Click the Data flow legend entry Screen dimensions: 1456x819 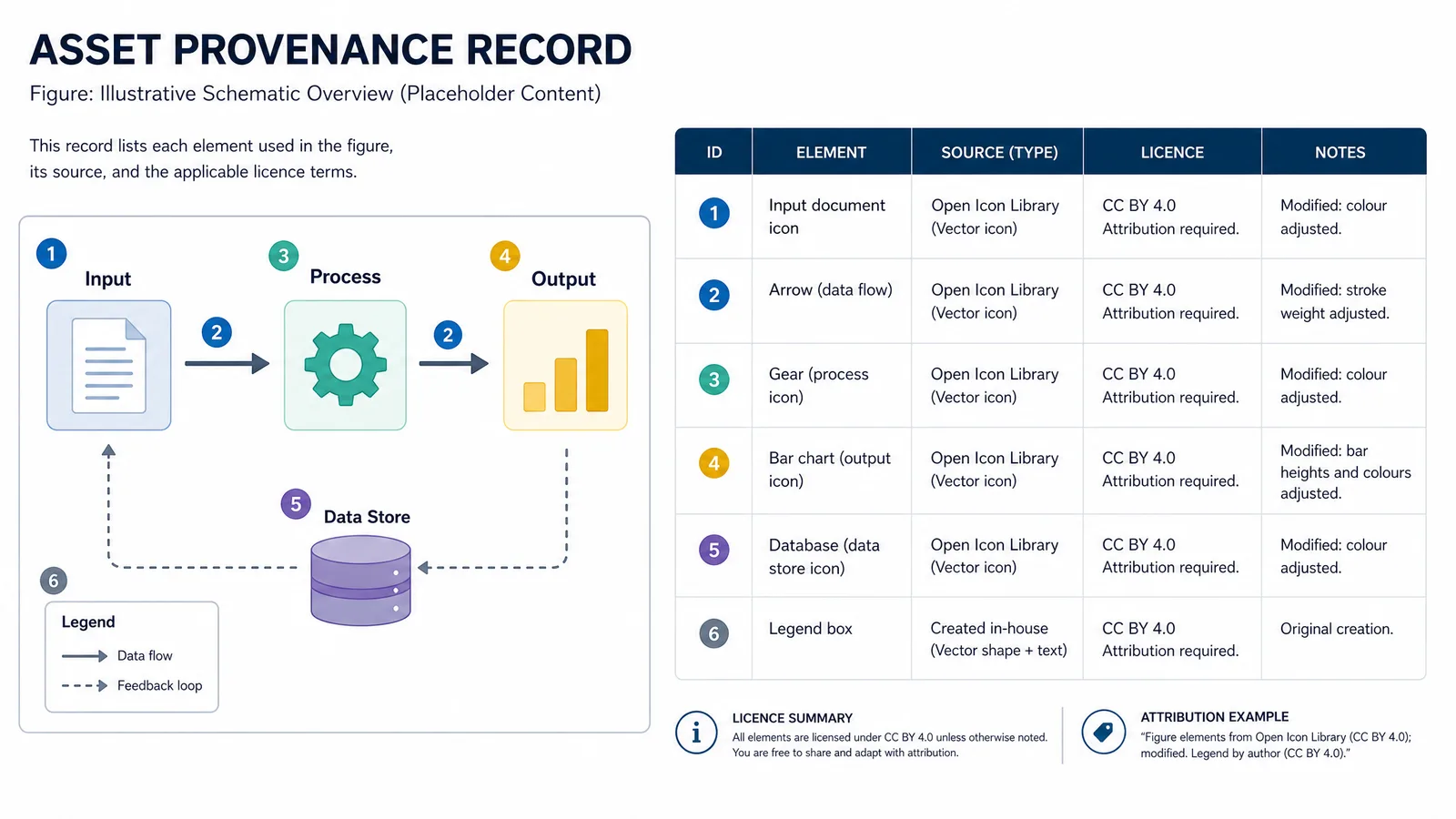tap(117, 655)
